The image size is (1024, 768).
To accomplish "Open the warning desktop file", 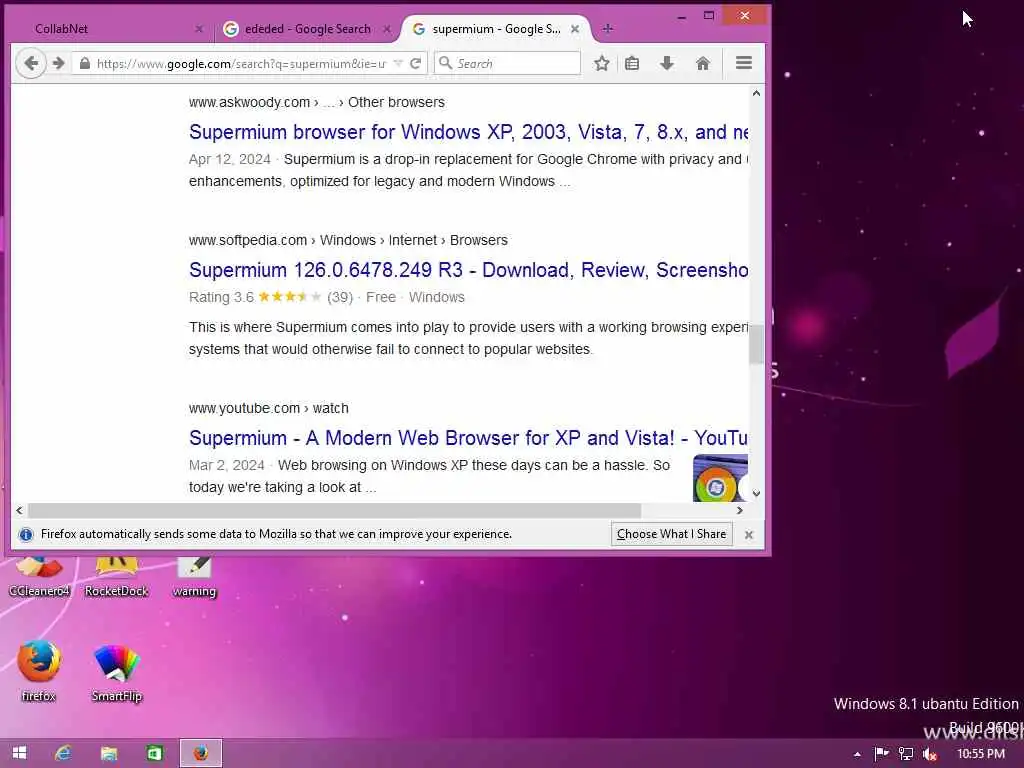I will coord(194,575).
